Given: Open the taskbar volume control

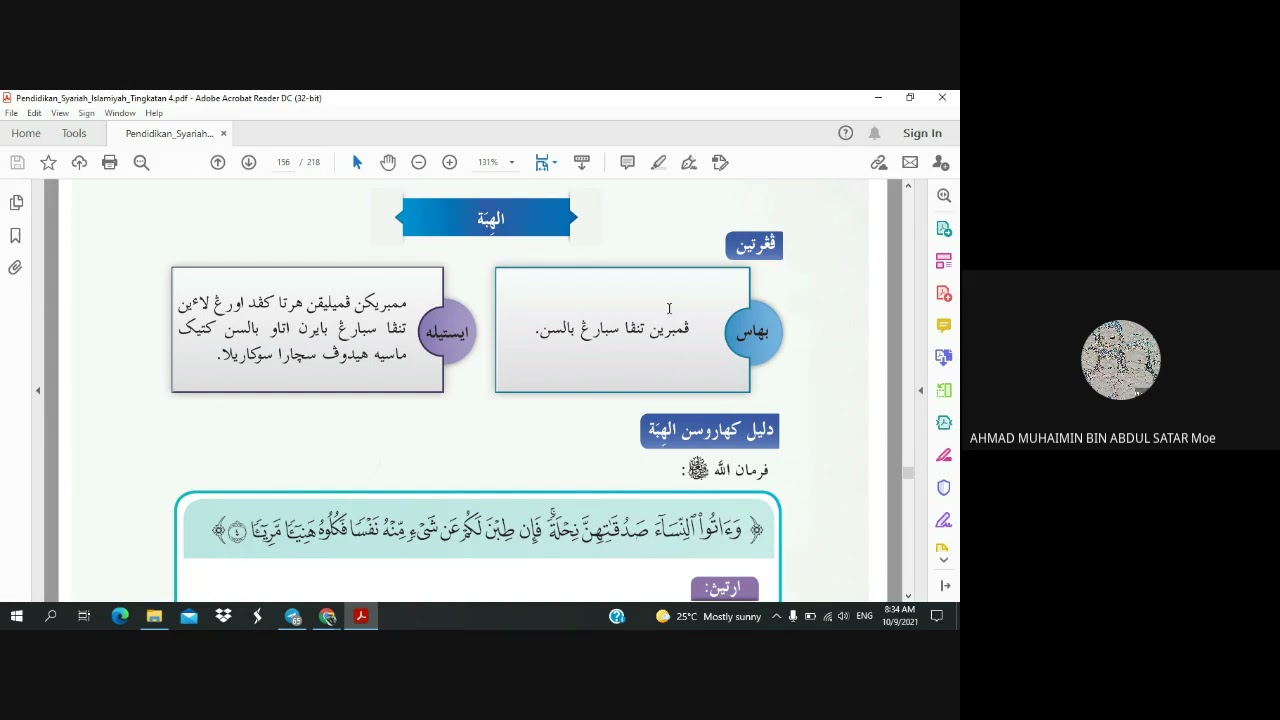Looking at the screenshot, I should coord(843,616).
